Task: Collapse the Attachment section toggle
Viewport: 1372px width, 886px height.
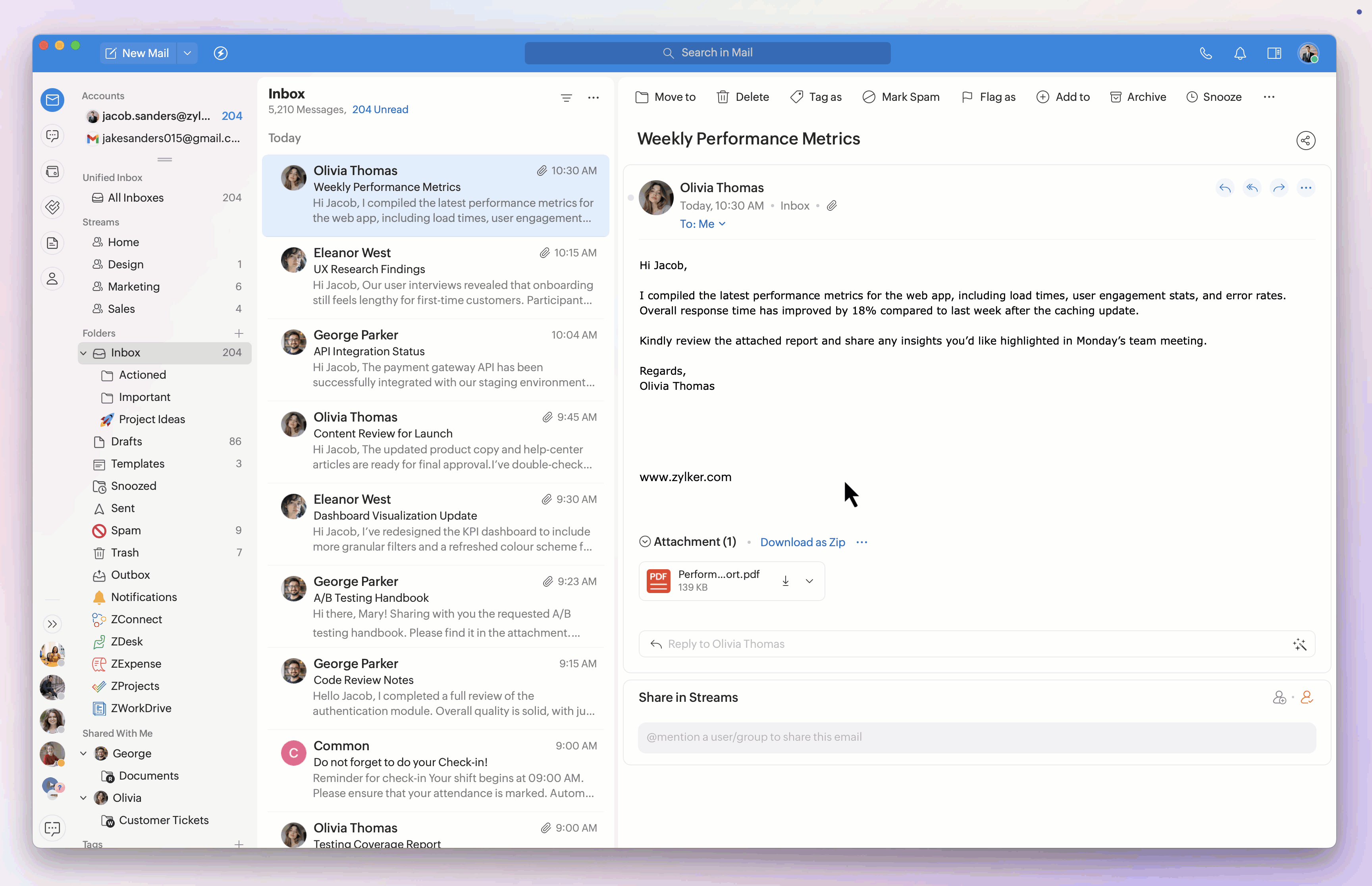Action: pyautogui.click(x=645, y=542)
